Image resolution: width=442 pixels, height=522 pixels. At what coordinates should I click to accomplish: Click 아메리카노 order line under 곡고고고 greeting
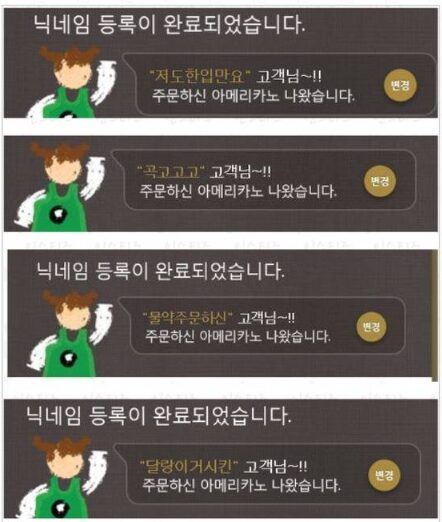238,191
